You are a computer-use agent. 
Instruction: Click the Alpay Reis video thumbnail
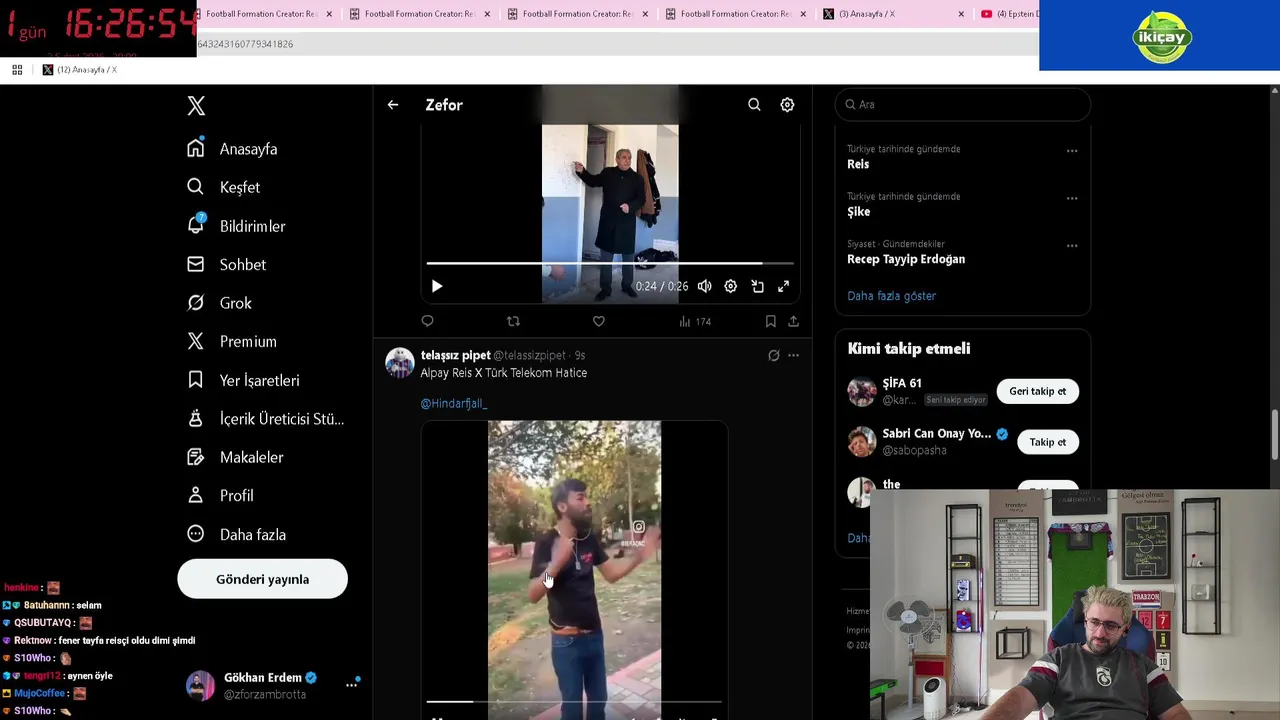pyautogui.click(x=574, y=568)
